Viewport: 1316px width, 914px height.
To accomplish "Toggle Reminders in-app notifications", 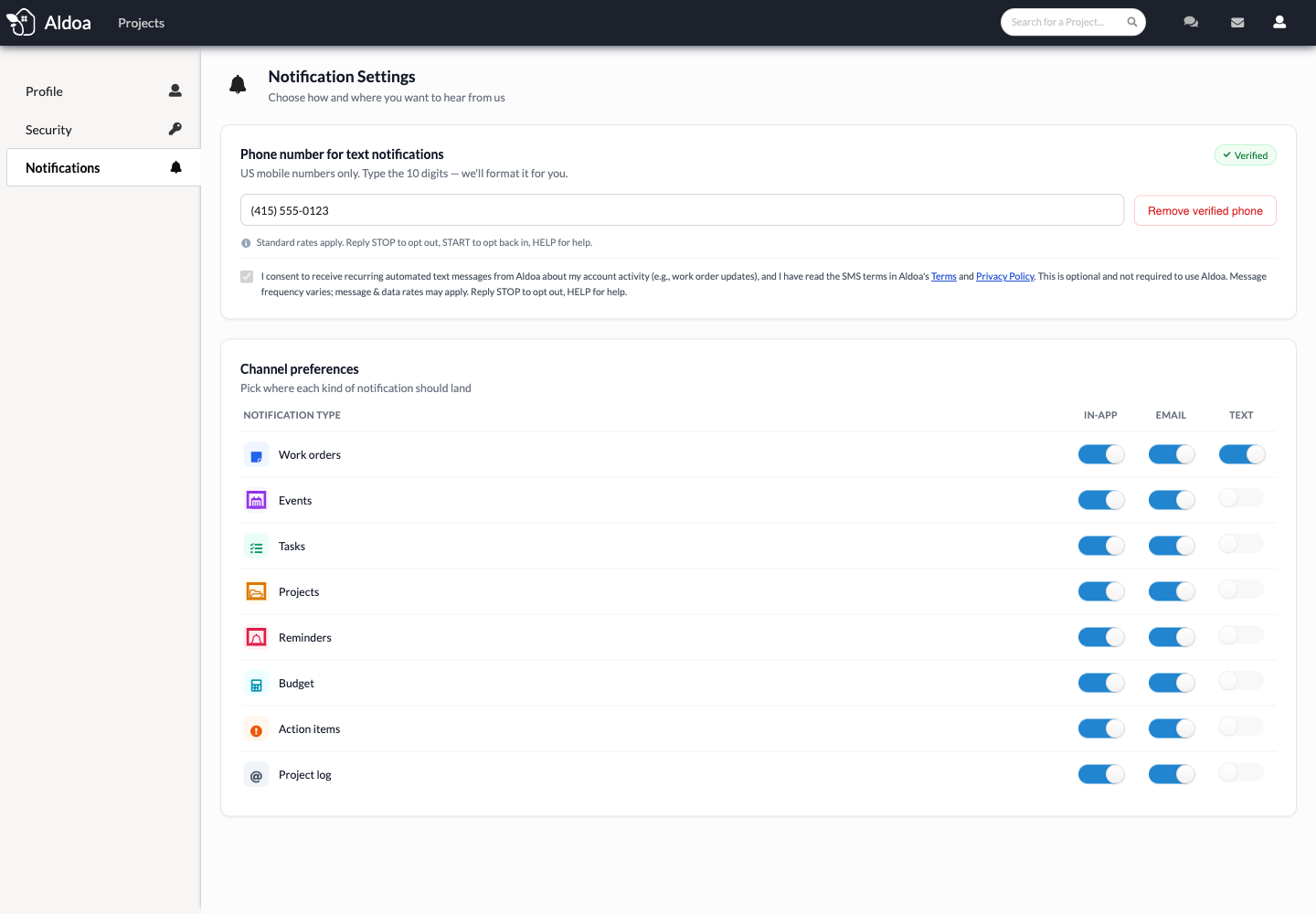I will coord(1101,637).
